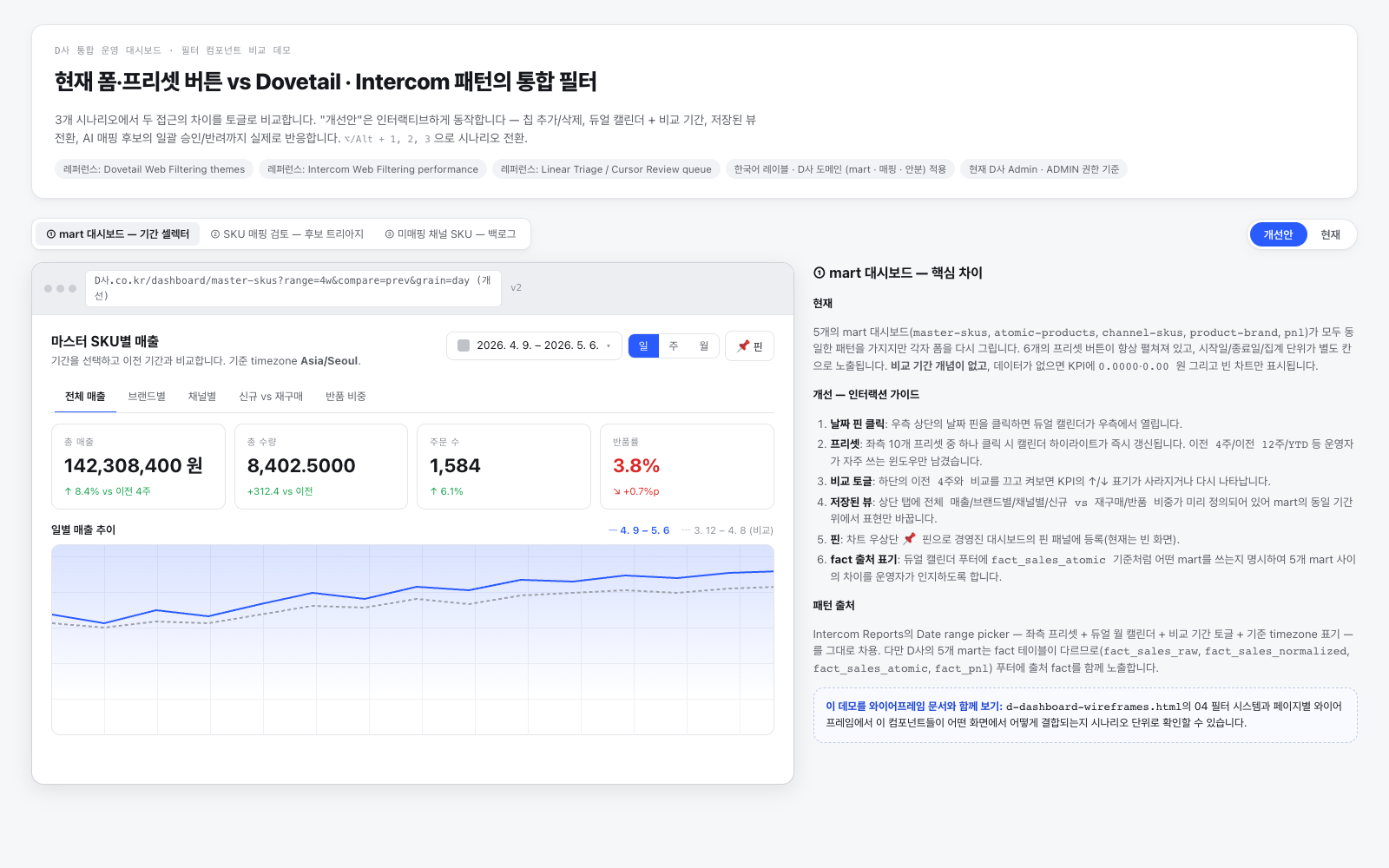Select the 브랜드별 view tab
Screen dimensions: 1389x868
(147, 397)
